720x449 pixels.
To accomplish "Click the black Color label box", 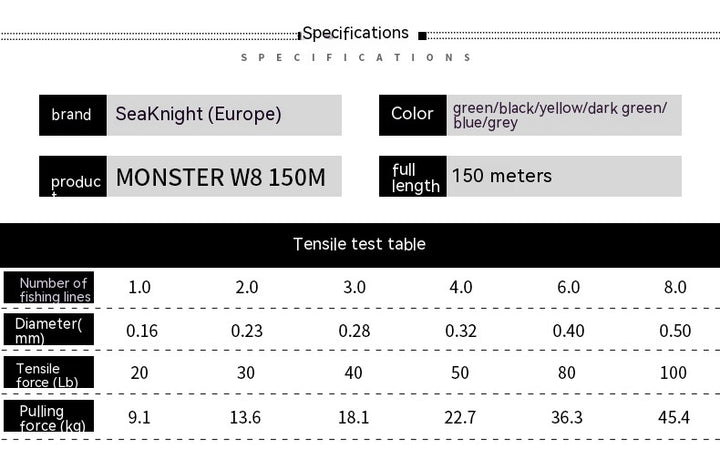I will [x=412, y=115].
